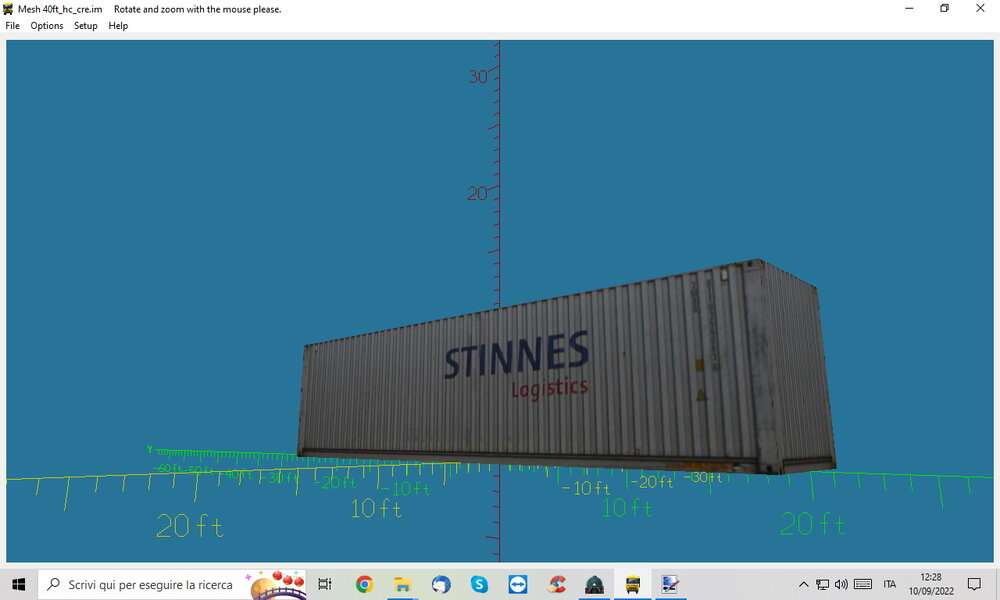Click the search highlights illustration in taskbar
Viewport: 1000px width, 600px height.
click(276, 585)
